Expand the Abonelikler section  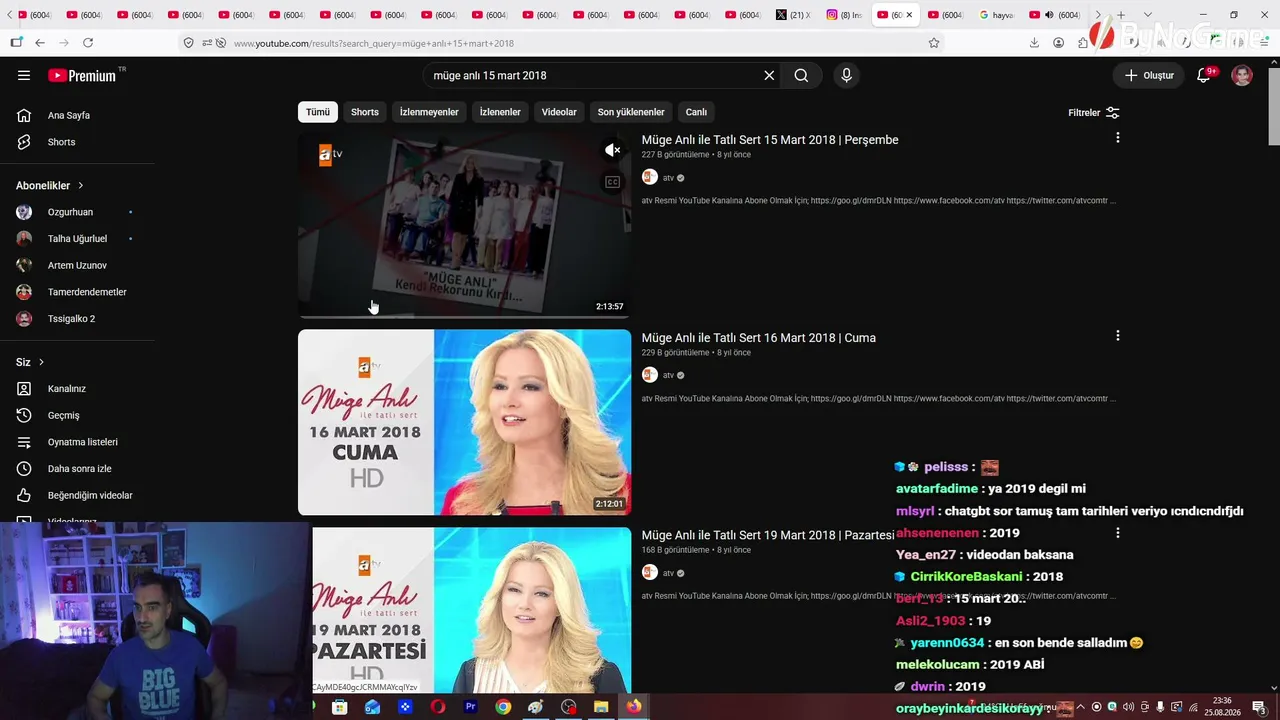(x=50, y=185)
